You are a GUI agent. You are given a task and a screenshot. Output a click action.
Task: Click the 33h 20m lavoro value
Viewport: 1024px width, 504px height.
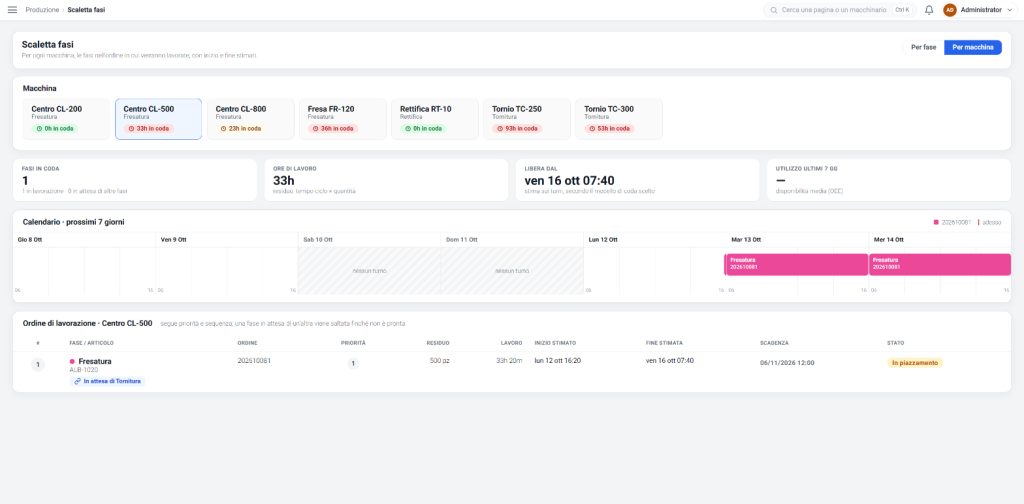509,360
